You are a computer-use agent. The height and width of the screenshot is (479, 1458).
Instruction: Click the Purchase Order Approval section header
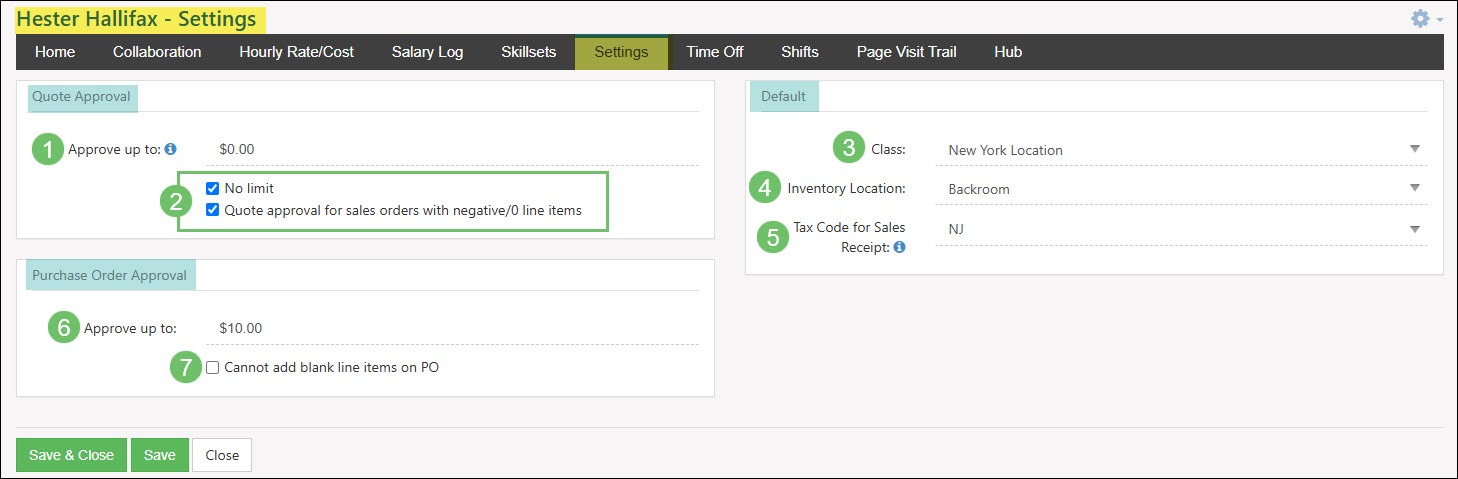click(110, 275)
